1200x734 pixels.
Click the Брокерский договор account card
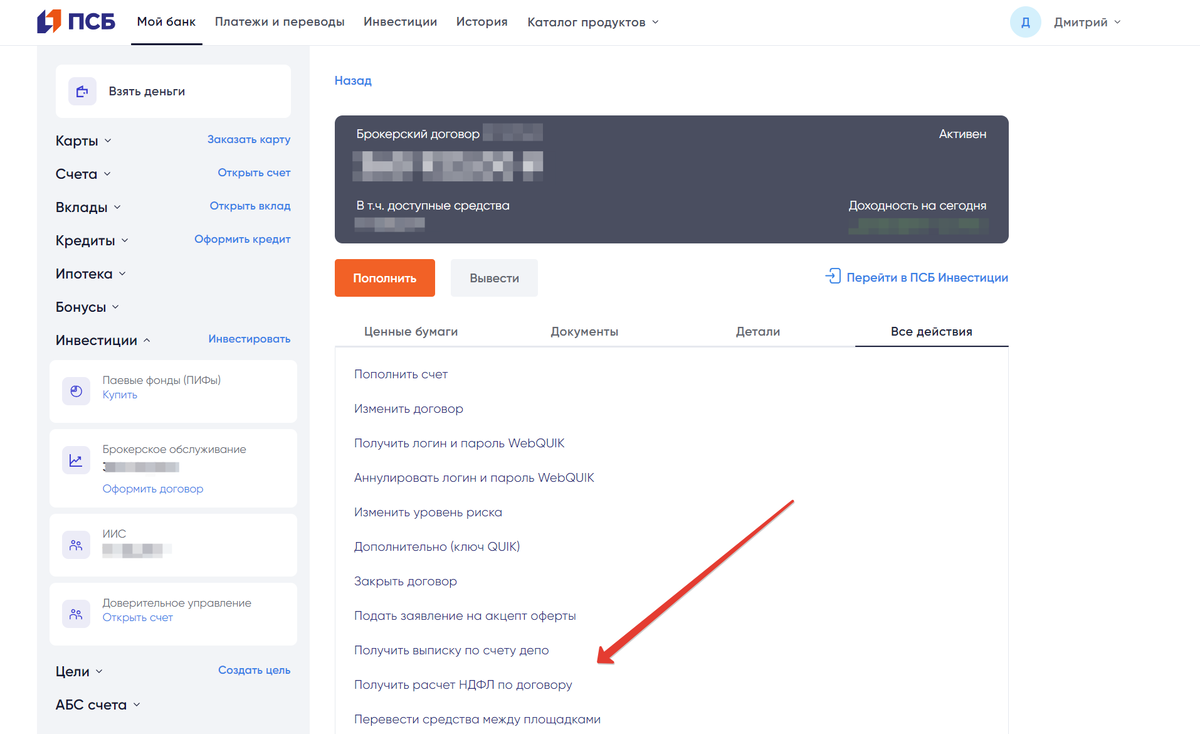tap(671, 179)
